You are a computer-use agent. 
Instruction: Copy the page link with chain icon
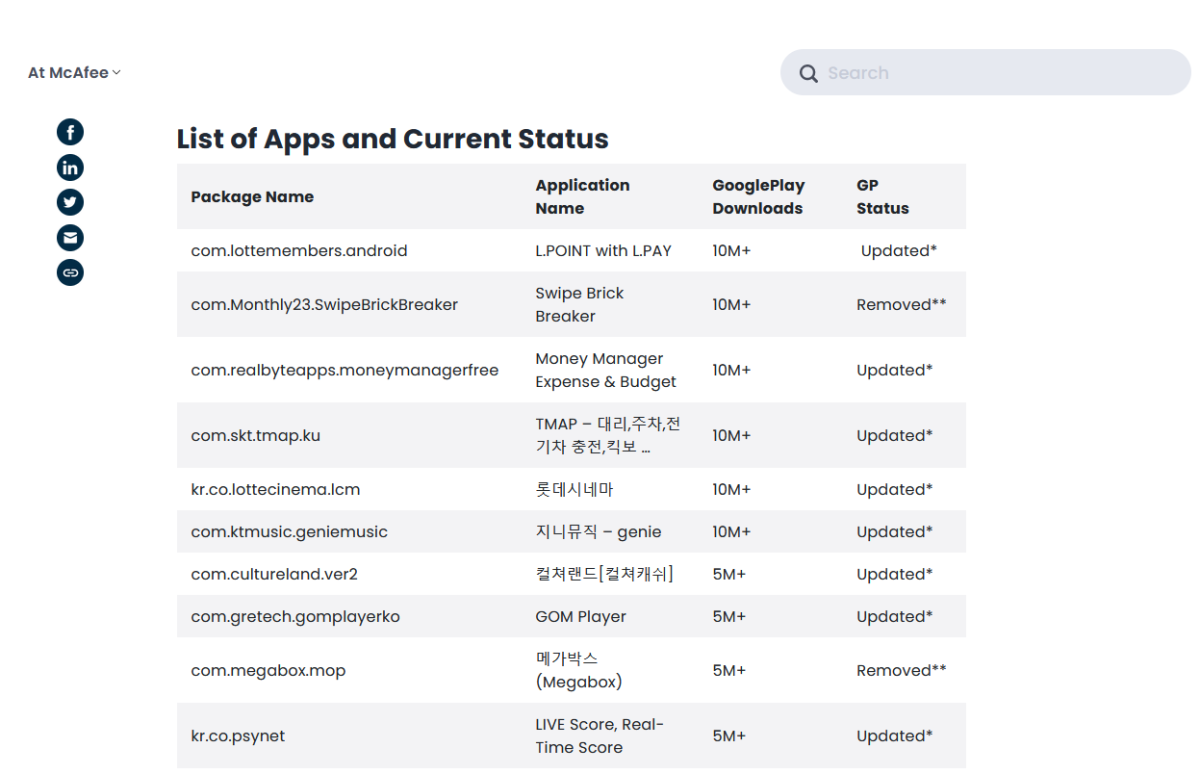(x=70, y=272)
